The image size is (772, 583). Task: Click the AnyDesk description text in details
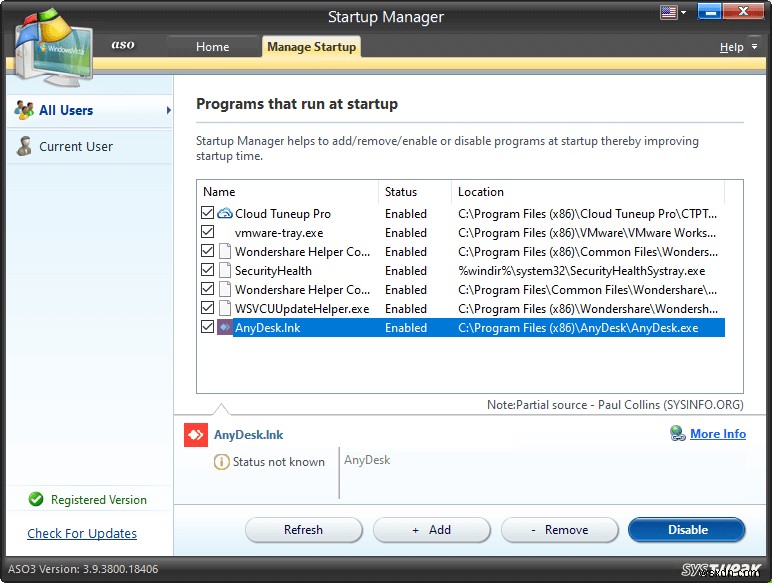click(367, 460)
